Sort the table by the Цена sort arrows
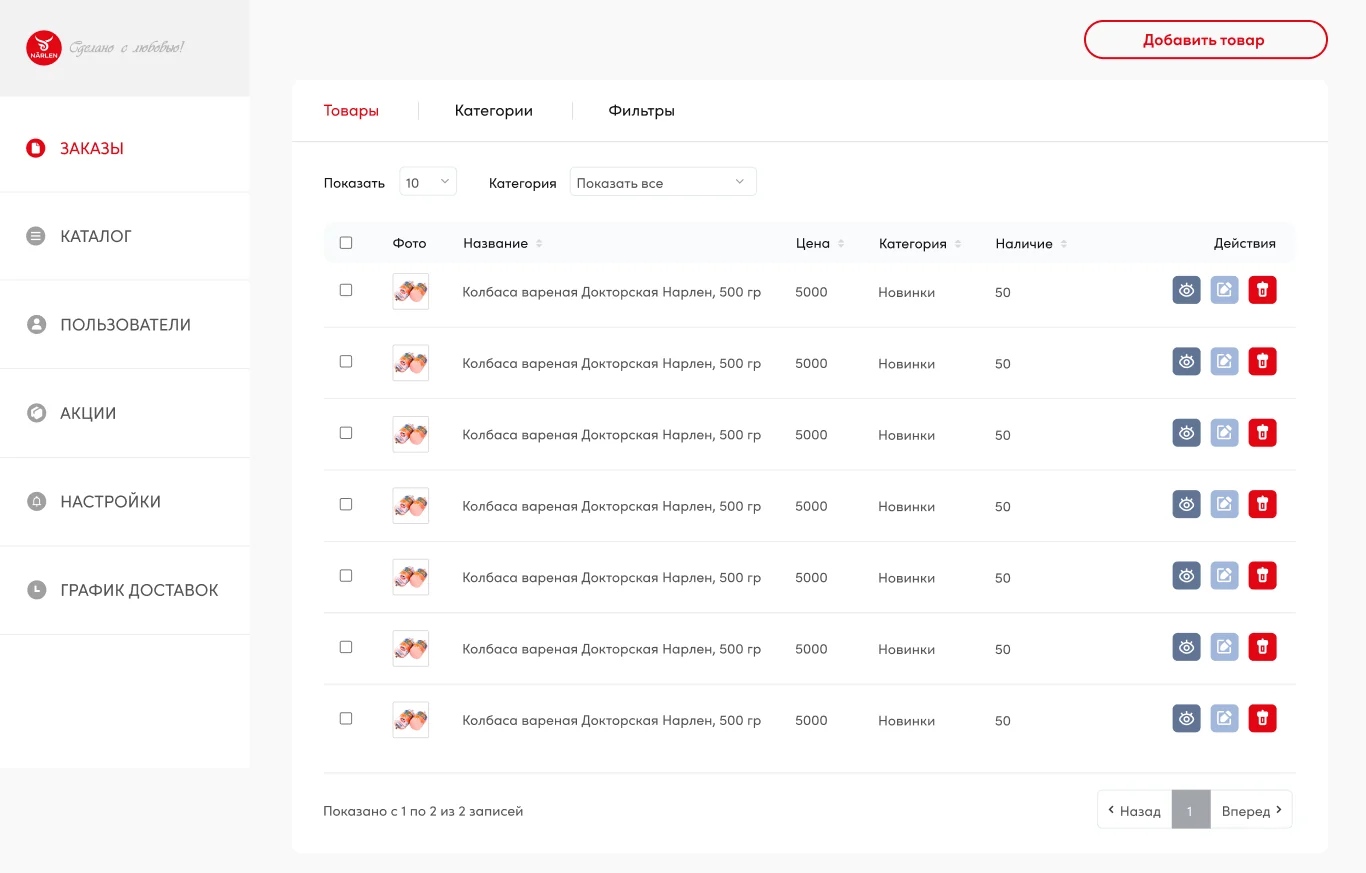The width and height of the screenshot is (1366, 873). pyautogui.click(x=841, y=244)
